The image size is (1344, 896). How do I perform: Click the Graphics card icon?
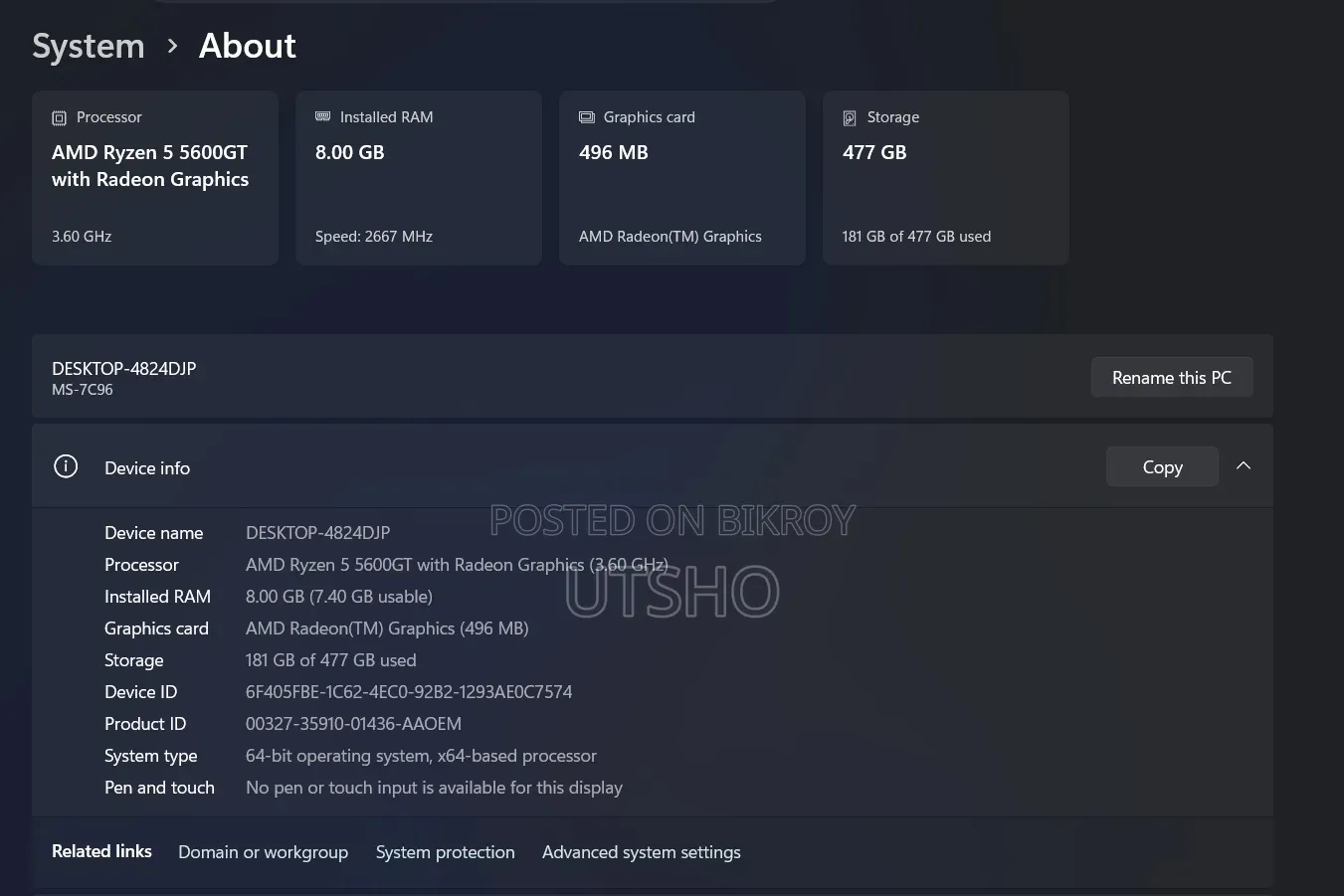[586, 117]
